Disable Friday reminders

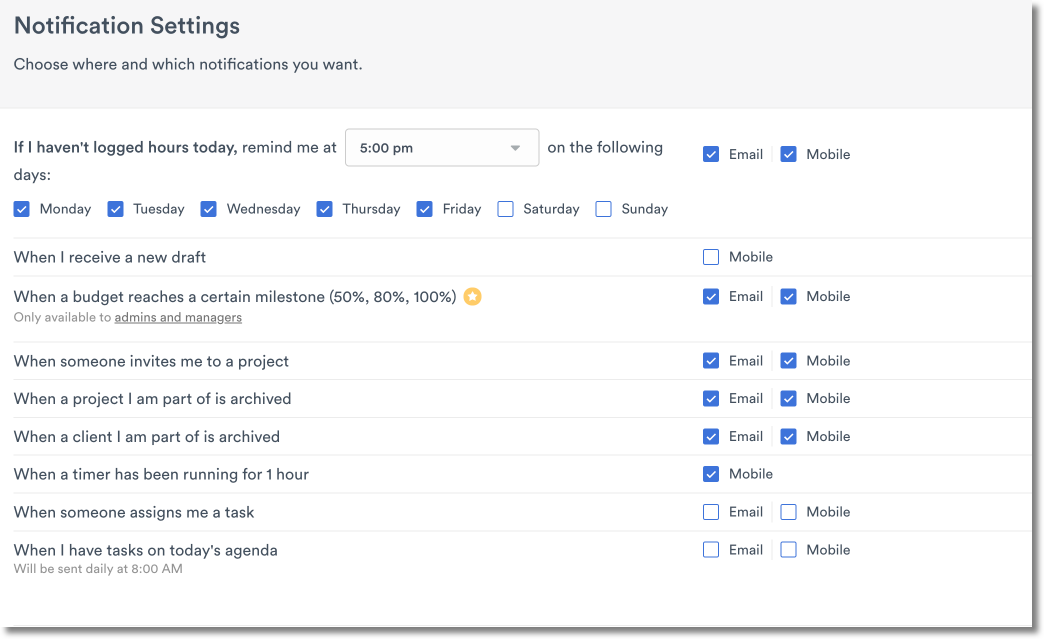coord(424,209)
